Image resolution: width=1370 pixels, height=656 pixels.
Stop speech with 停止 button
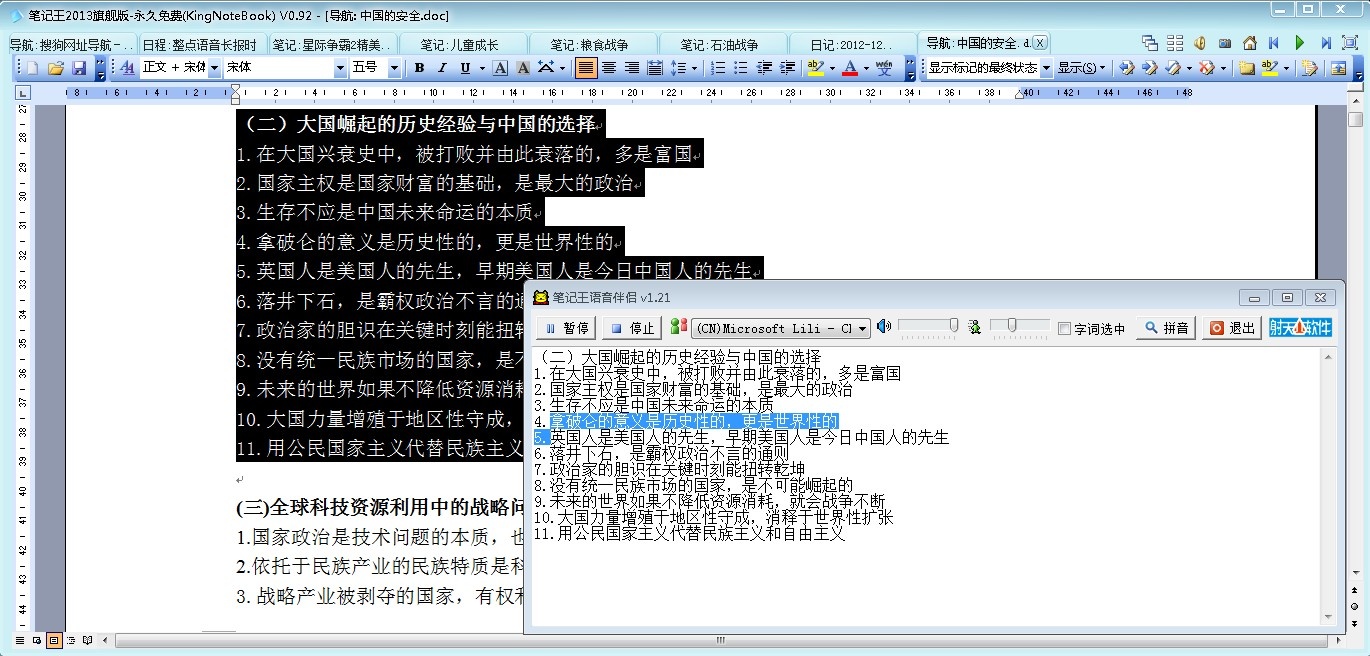631,328
